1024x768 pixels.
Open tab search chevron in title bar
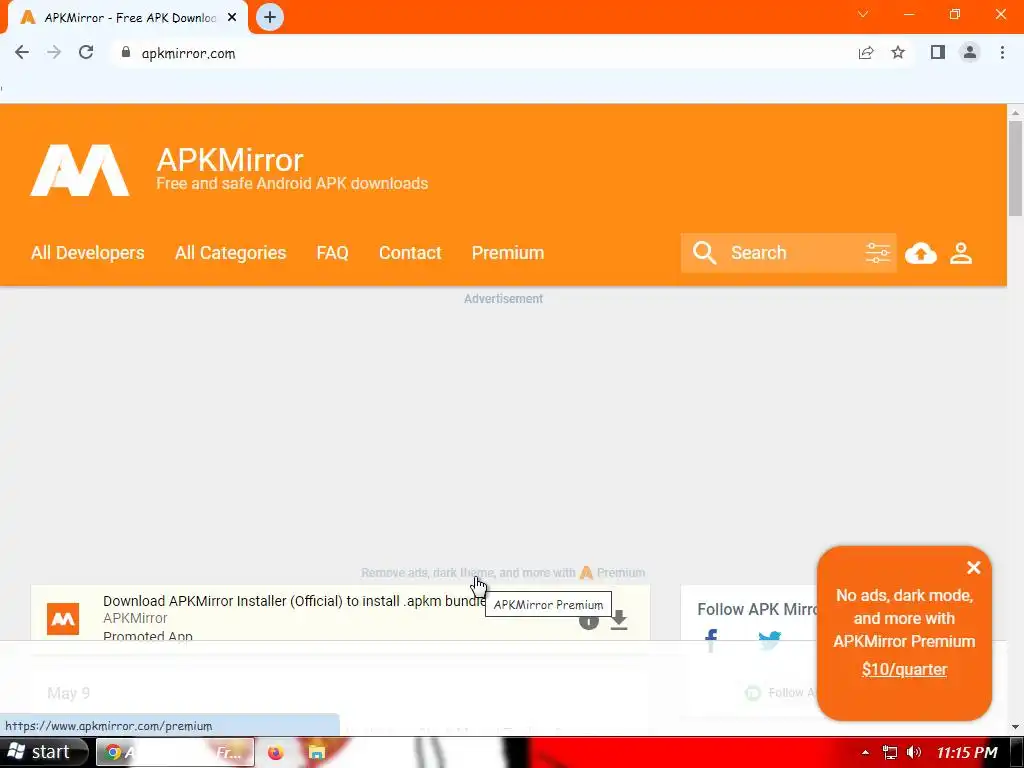(x=863, y=14)
